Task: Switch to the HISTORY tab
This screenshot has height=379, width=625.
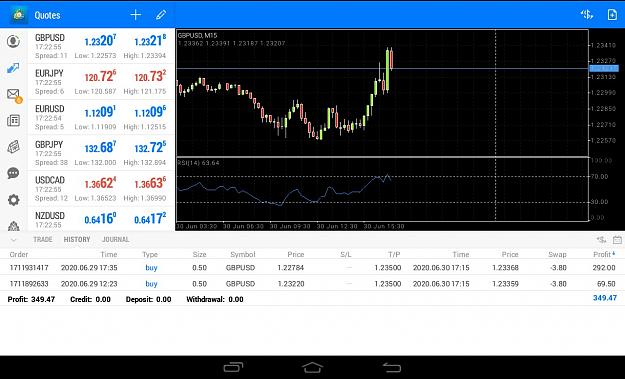Action: (x=77, y=240)
